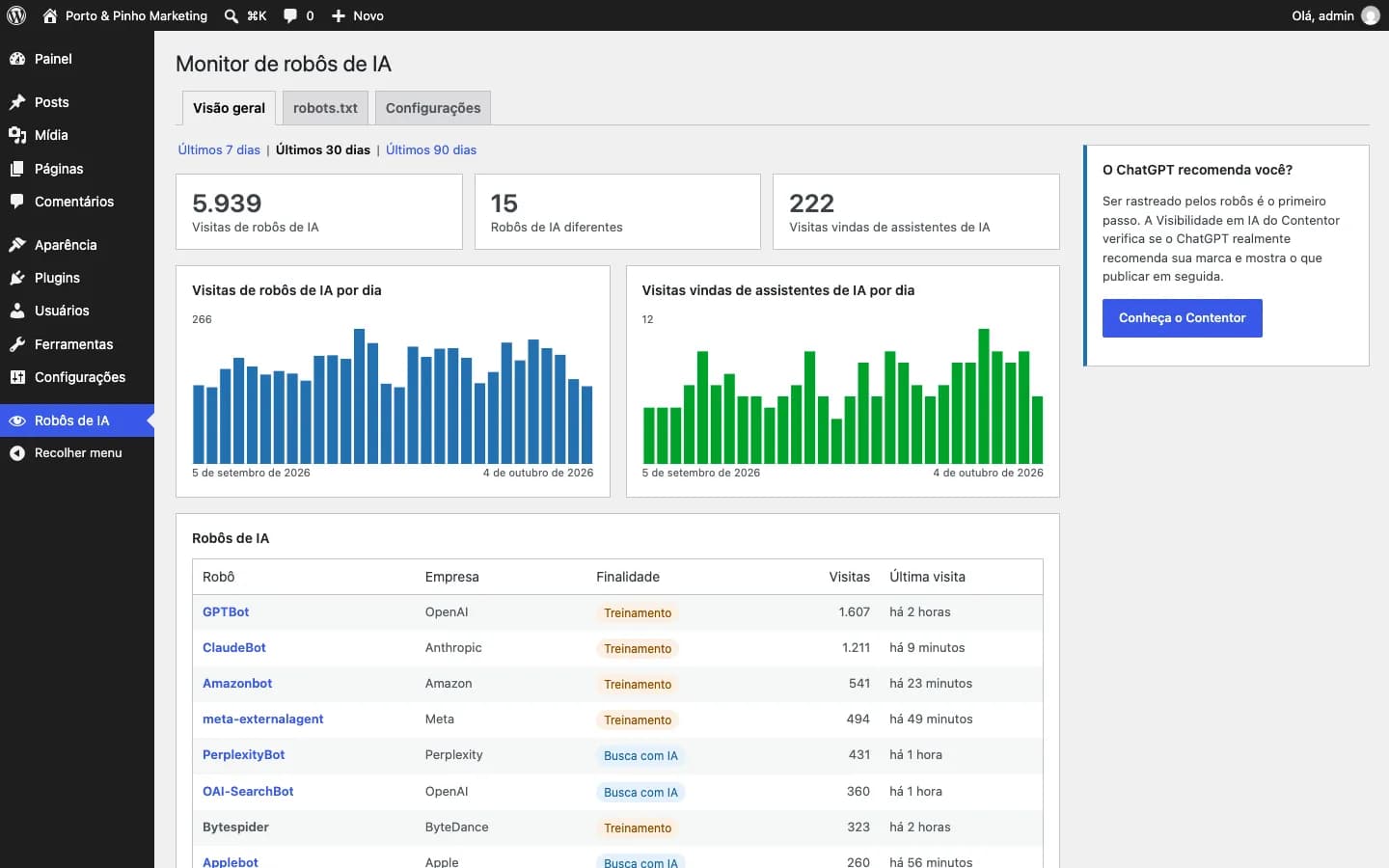This screenshot has height=868, width=1389.
Task: Click the 15 different robots stat card
Action: (x=617, y=212)
